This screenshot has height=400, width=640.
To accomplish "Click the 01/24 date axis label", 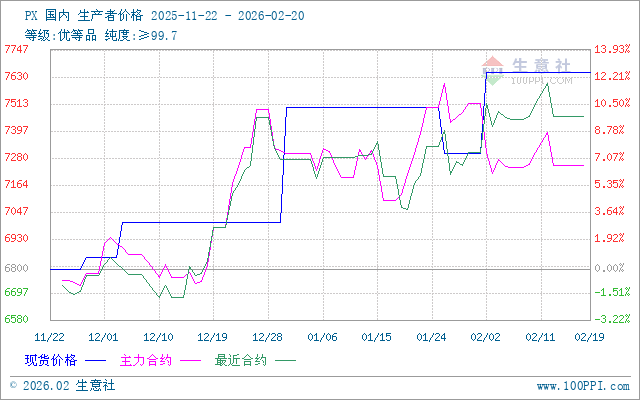I will [x=430, y=336].
